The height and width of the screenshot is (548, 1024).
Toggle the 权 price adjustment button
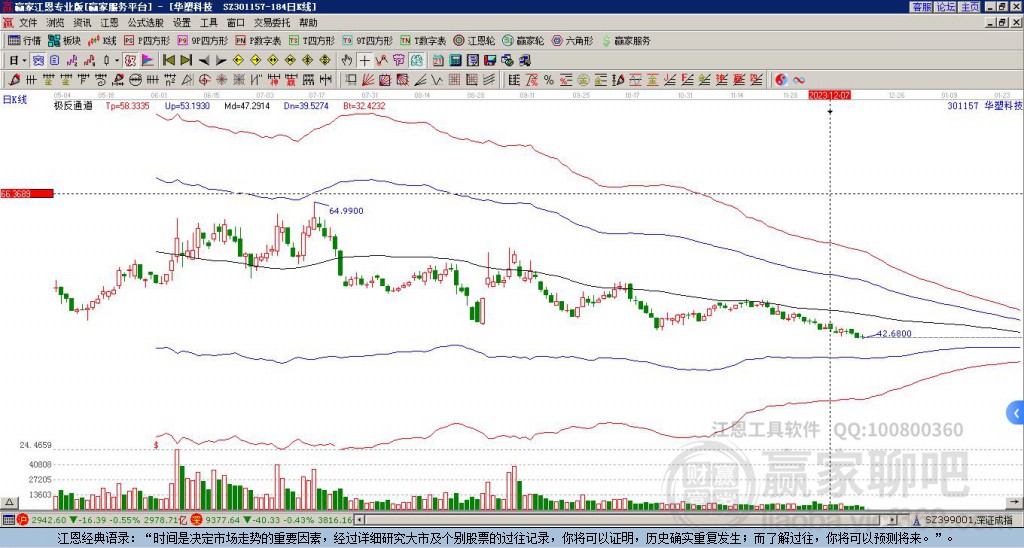tap(130, 60)
